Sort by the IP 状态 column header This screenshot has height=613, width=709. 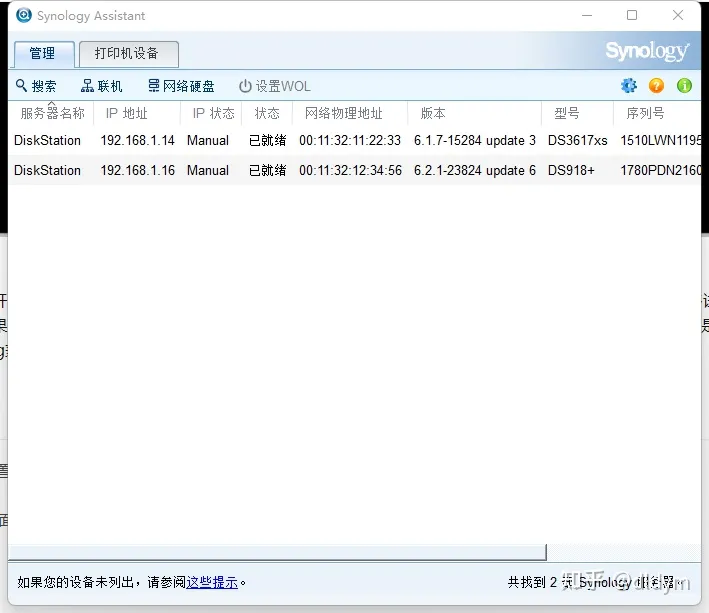pyautogui.click(x=211, y=113)
